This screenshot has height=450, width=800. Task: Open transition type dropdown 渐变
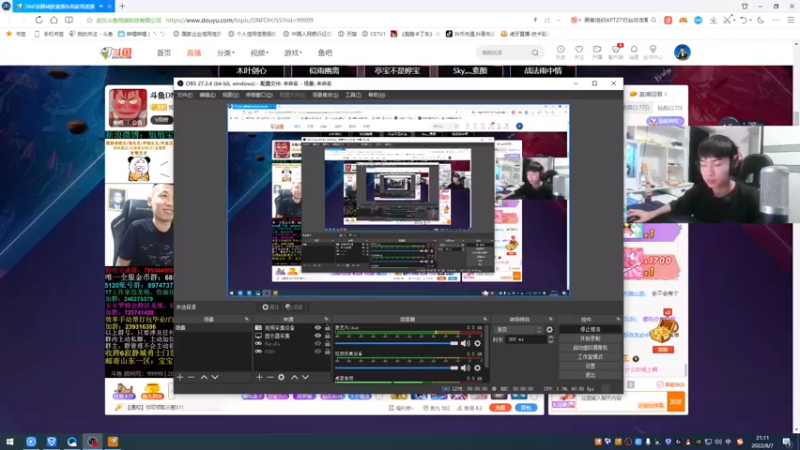click(518, 330)
